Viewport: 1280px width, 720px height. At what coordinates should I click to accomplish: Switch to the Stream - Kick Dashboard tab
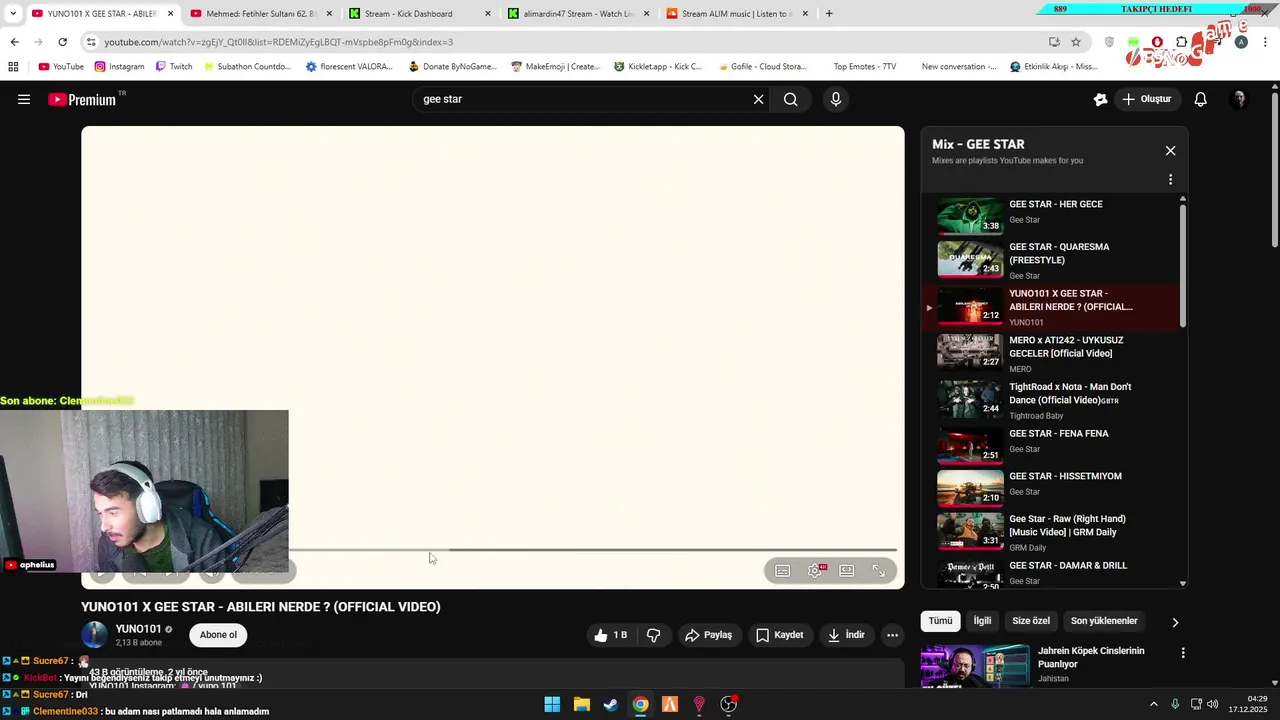pyautogui.click(x=420, y=14)
